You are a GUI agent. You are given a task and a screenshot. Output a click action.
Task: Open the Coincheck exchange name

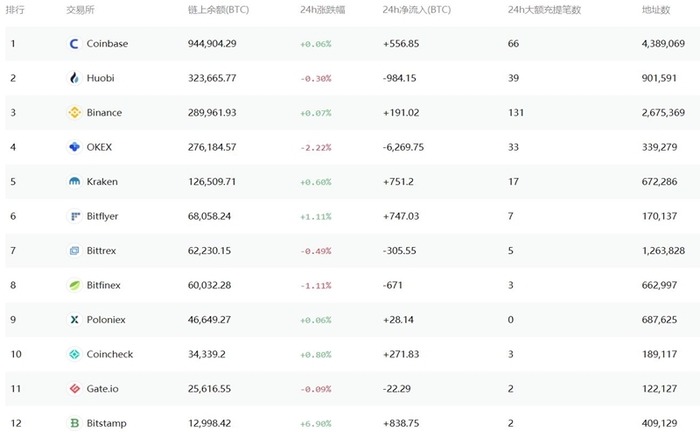(x=110, y=354)
